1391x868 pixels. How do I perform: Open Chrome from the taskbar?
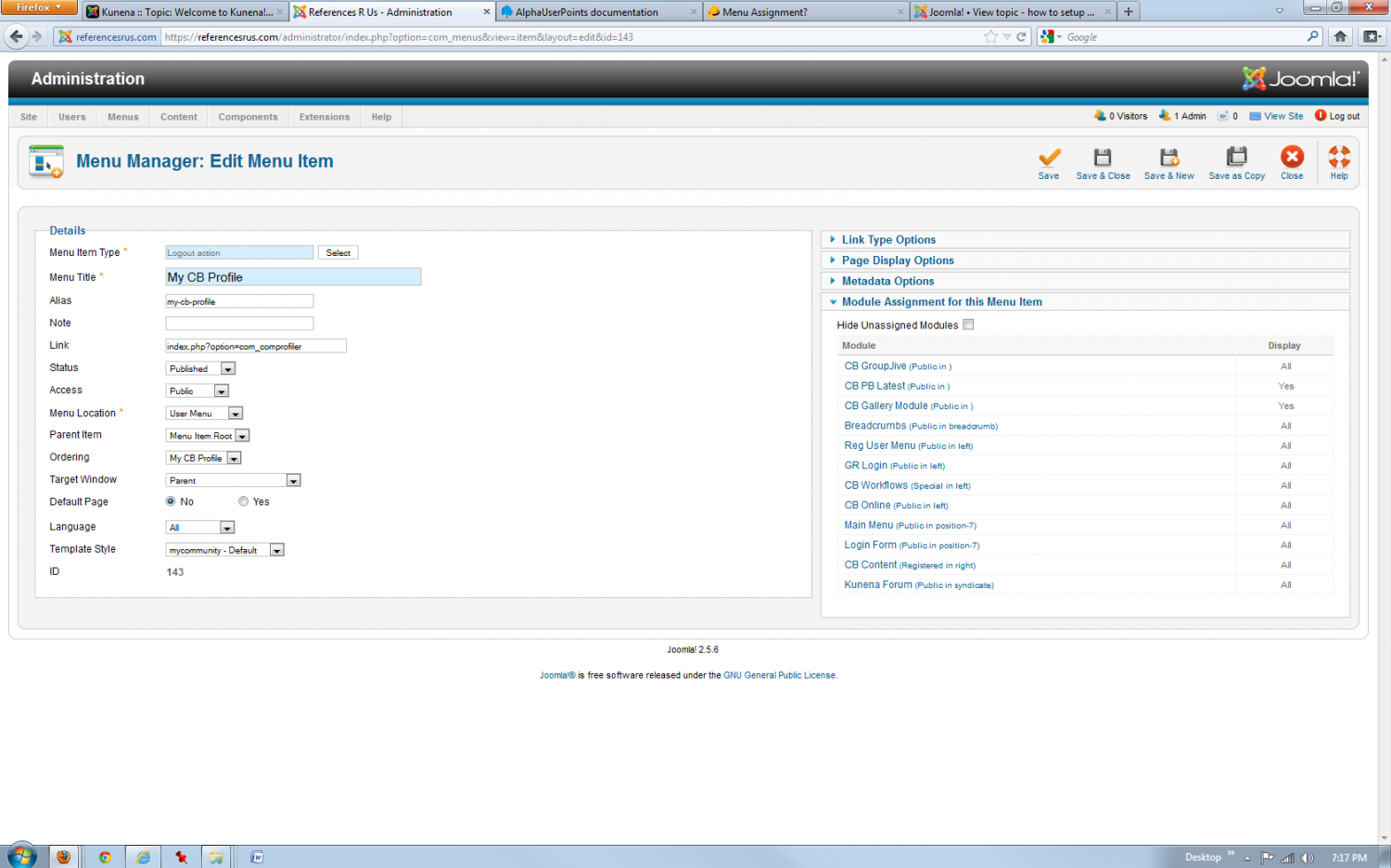pos(105,857)
